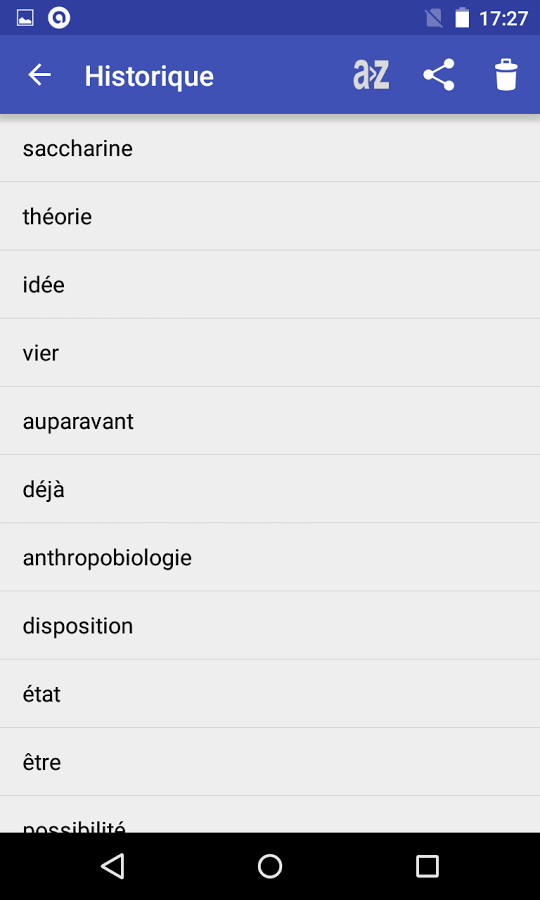Tap the Android back navigation triangle
540x900 pixels.
click(x=112, y=866)
